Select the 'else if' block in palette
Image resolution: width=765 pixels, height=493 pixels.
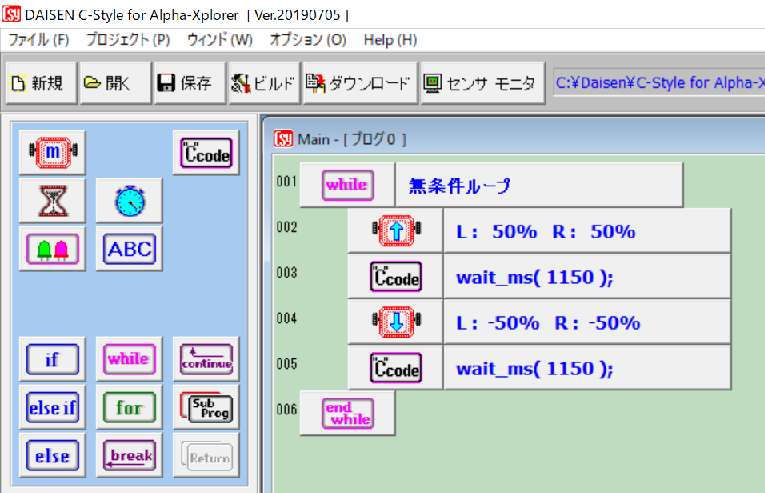click(53, 408)
